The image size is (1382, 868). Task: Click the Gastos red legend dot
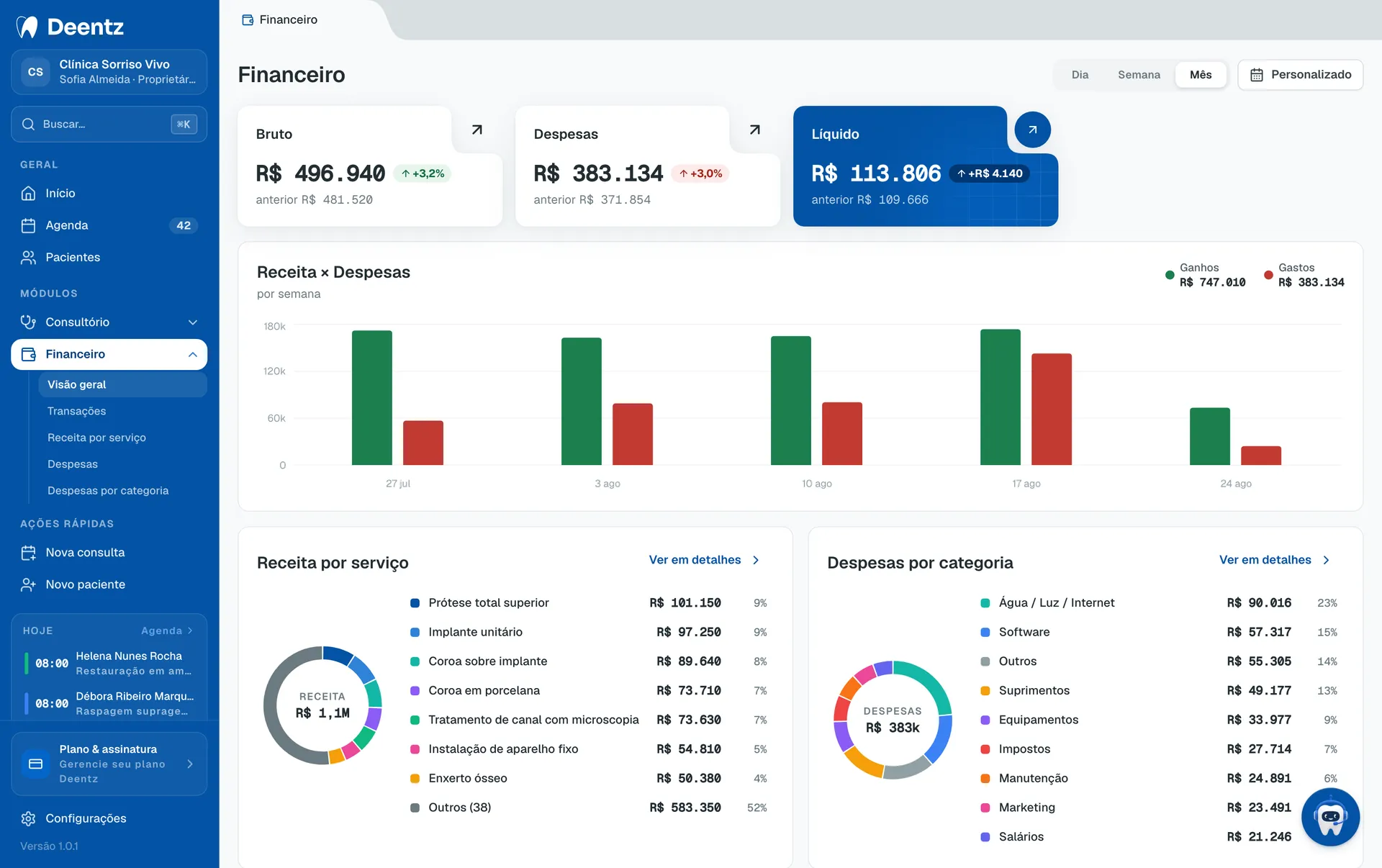(x=1268, y=275)
